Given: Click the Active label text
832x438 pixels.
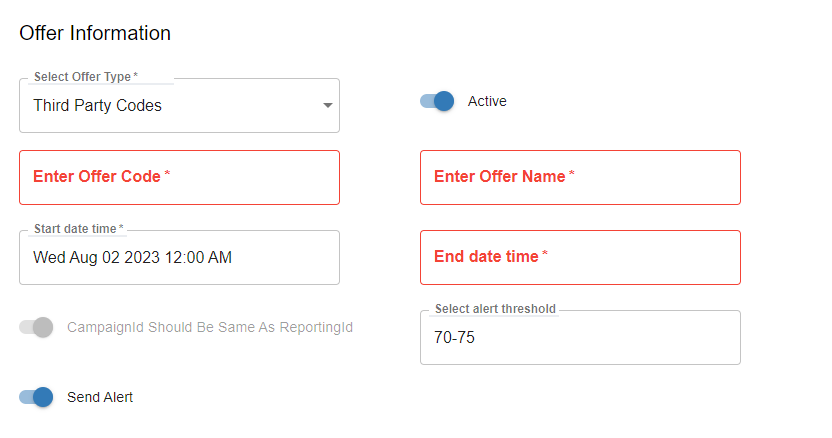Looking at the screenshot, I should pos(487,101).
